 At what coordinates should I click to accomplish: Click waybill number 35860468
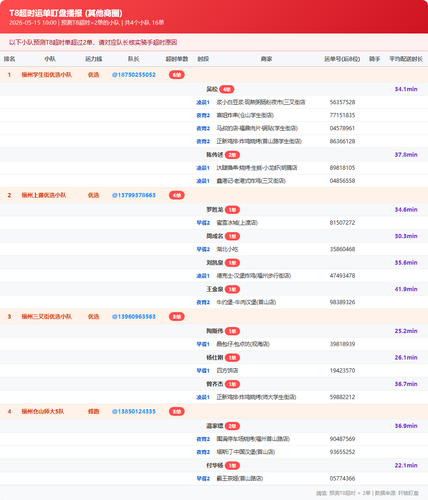[342, 249]
